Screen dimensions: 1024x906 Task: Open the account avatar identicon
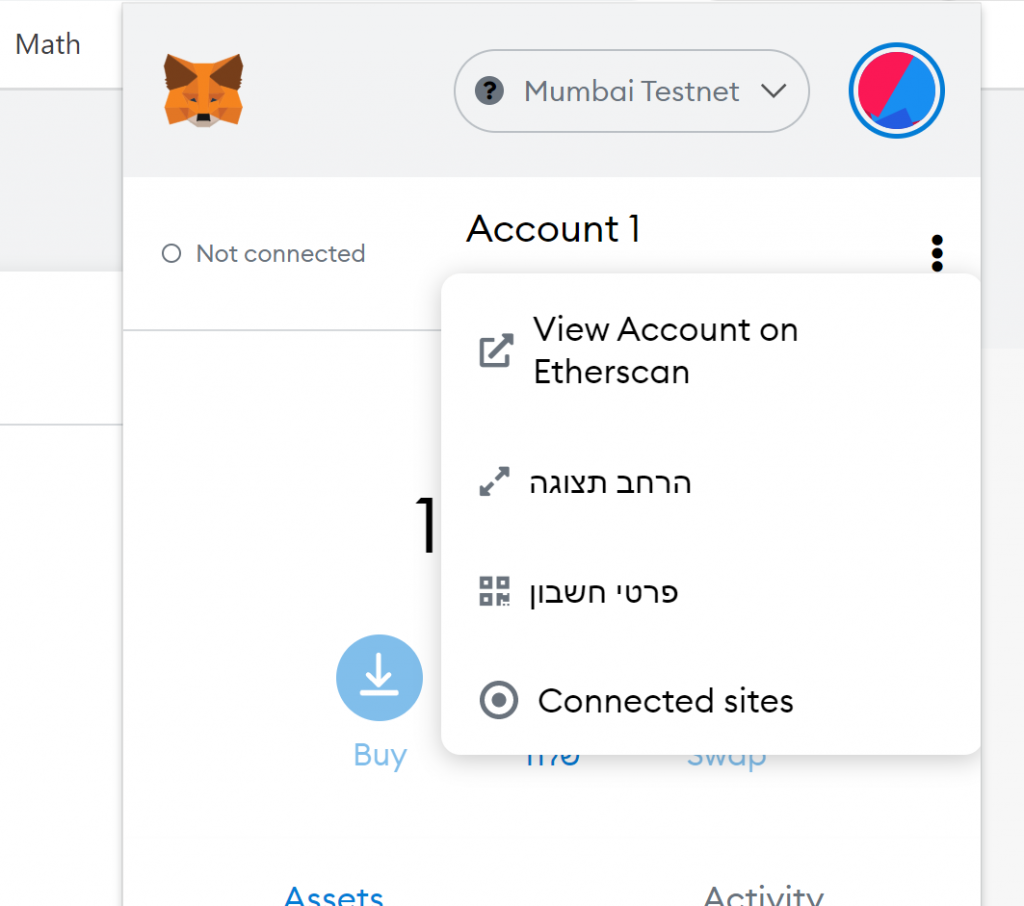pyautogui.click(x=897, y=91)
